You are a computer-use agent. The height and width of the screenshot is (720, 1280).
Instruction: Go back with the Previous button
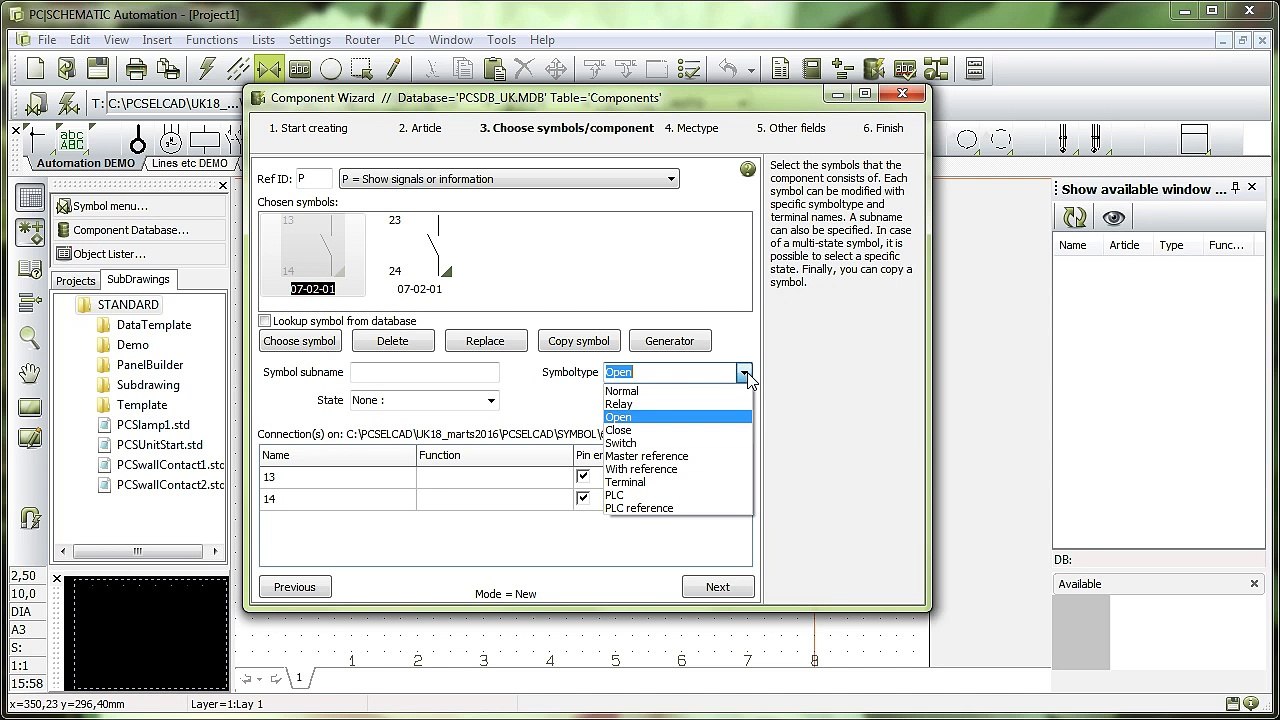coord(295,587)
